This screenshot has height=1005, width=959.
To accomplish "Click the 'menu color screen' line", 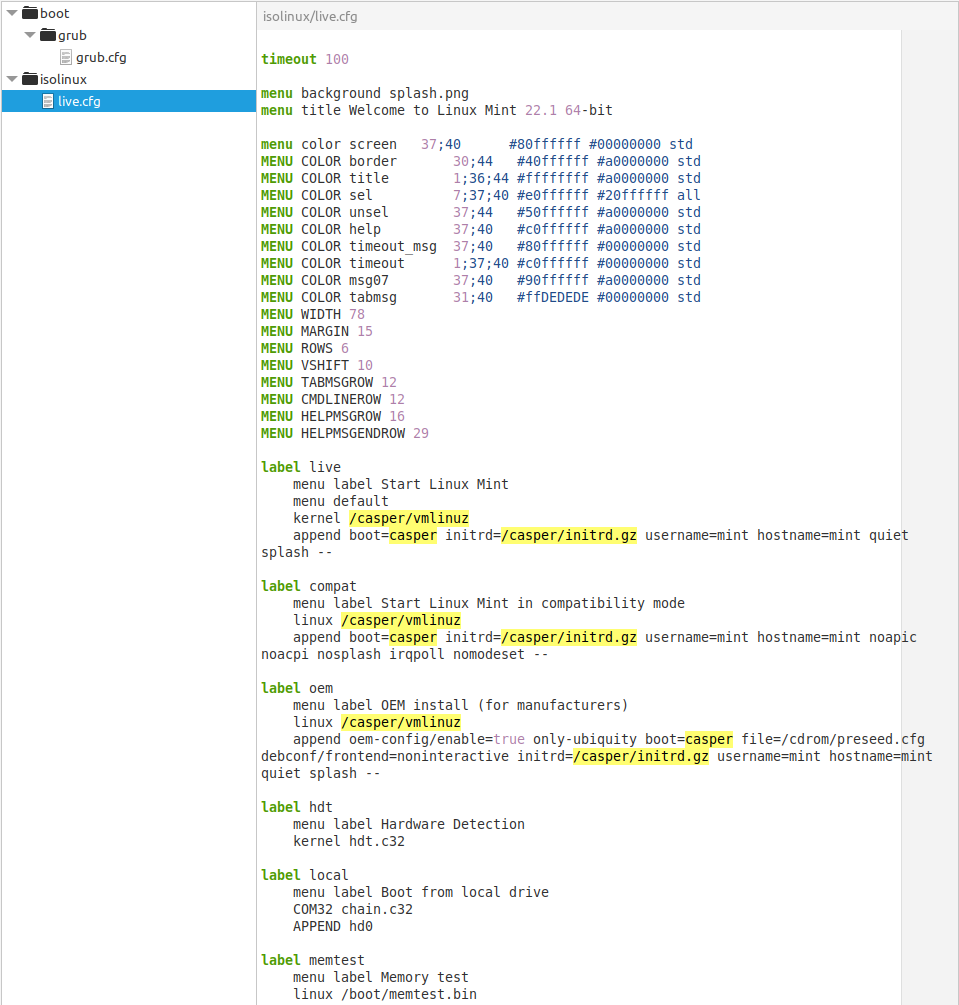I will coord(477,144).
